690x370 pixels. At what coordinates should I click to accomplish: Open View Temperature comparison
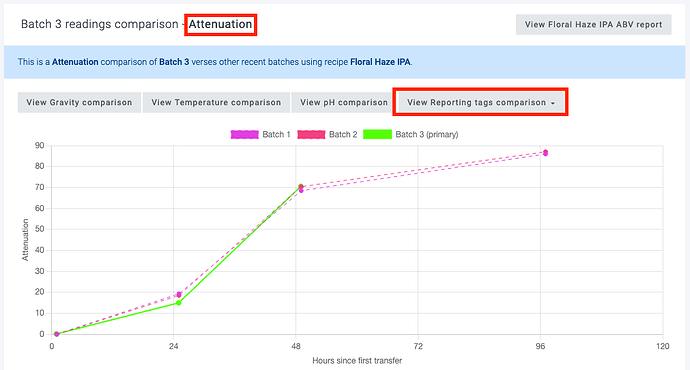coord(216,103)
